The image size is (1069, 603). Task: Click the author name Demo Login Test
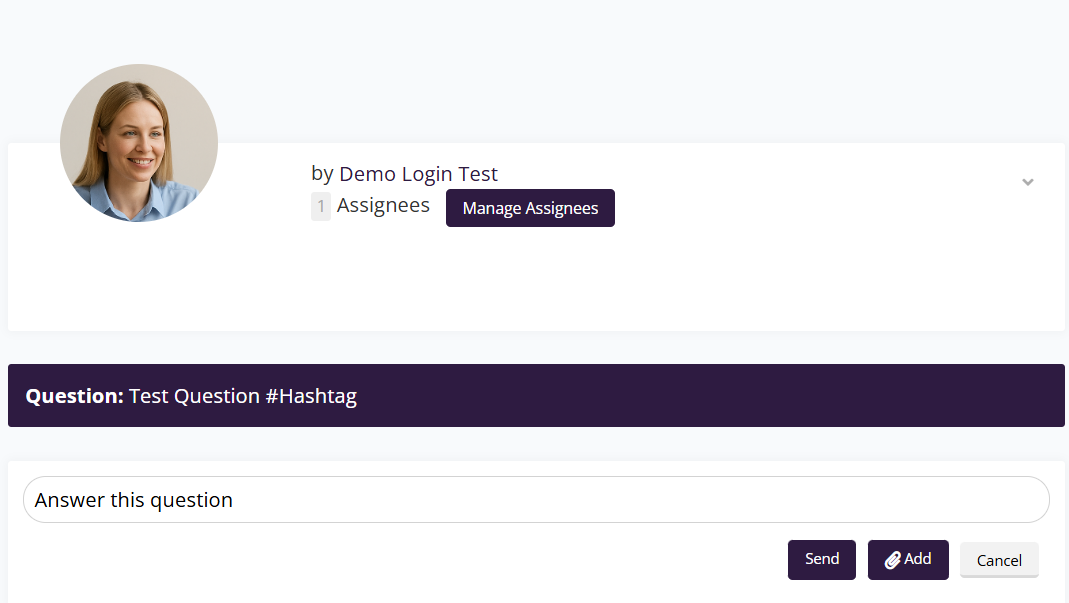point(418,174)
